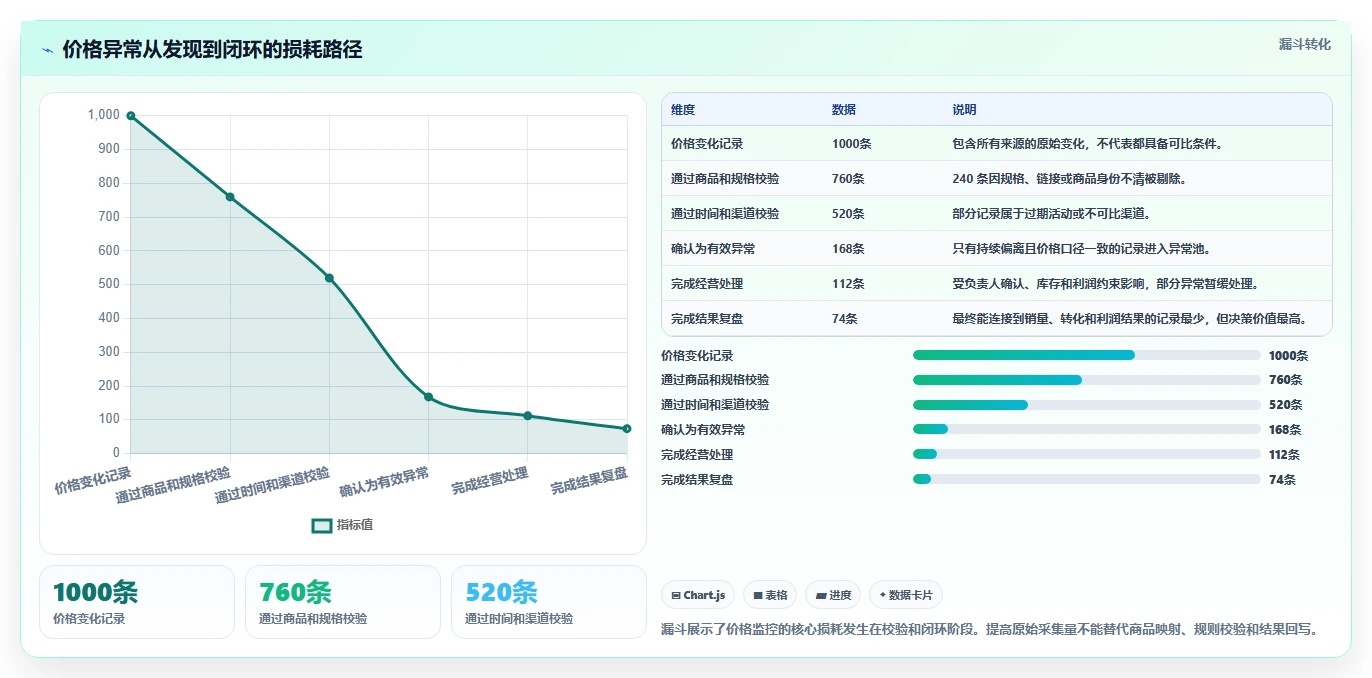Click the description starting 包含所有来源的原始变化
The image size is (1372, 678).
[1088, 144]
